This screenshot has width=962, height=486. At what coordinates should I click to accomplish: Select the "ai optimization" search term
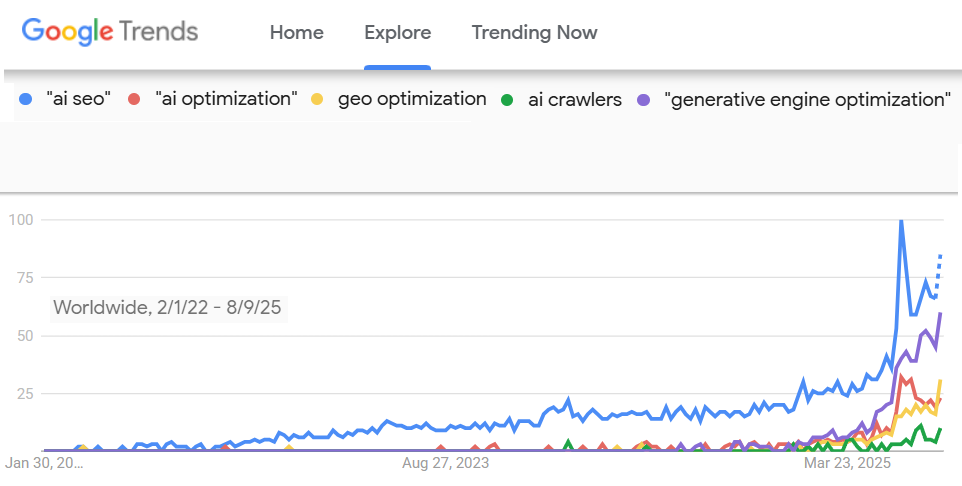(227, 99)
